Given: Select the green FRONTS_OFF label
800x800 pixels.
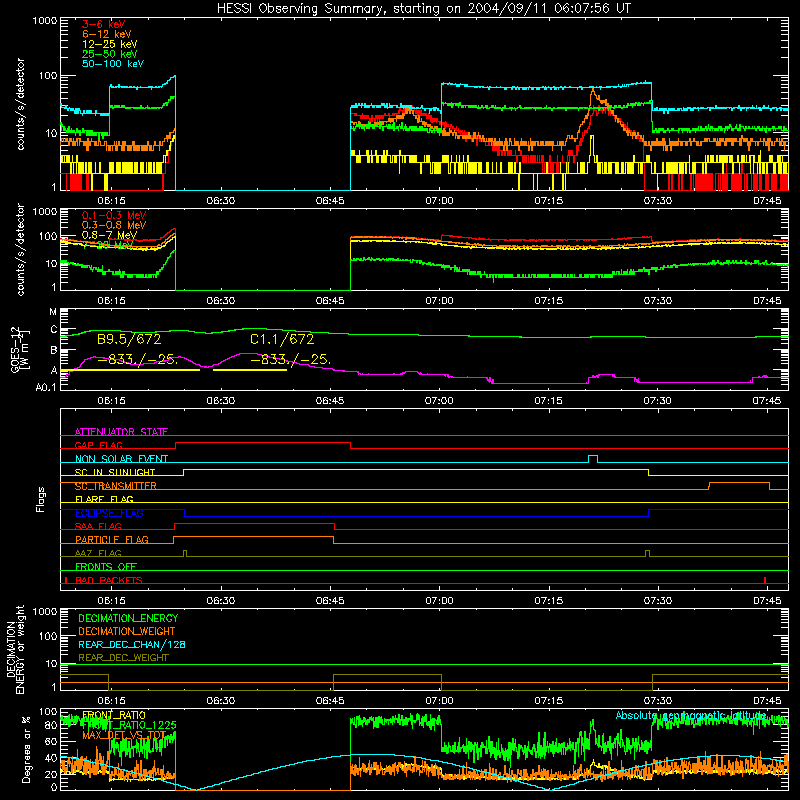Looking at the screenshot, I should [106, 566].
